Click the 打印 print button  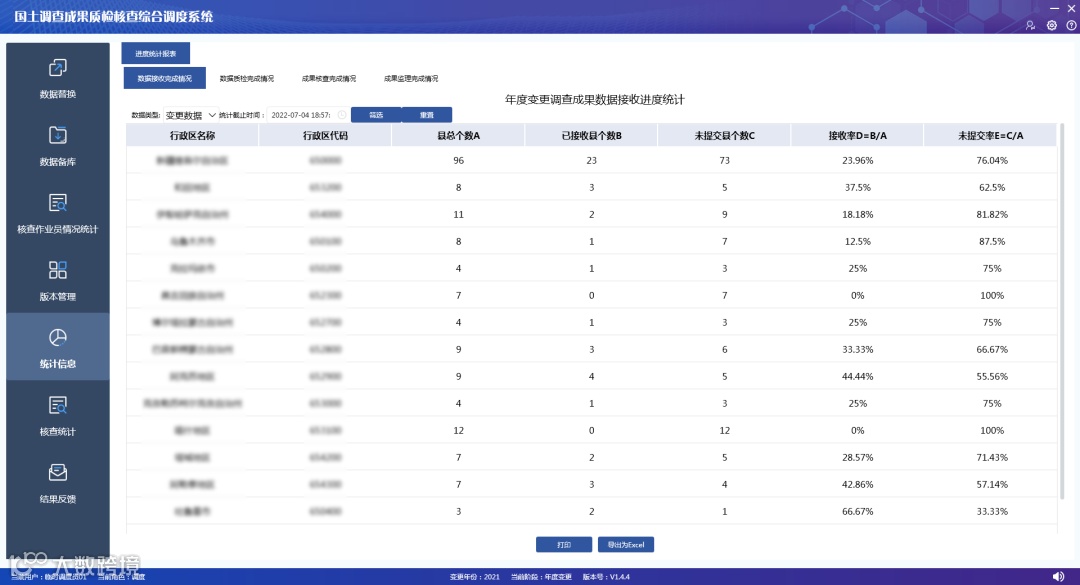tap(563, 544)
